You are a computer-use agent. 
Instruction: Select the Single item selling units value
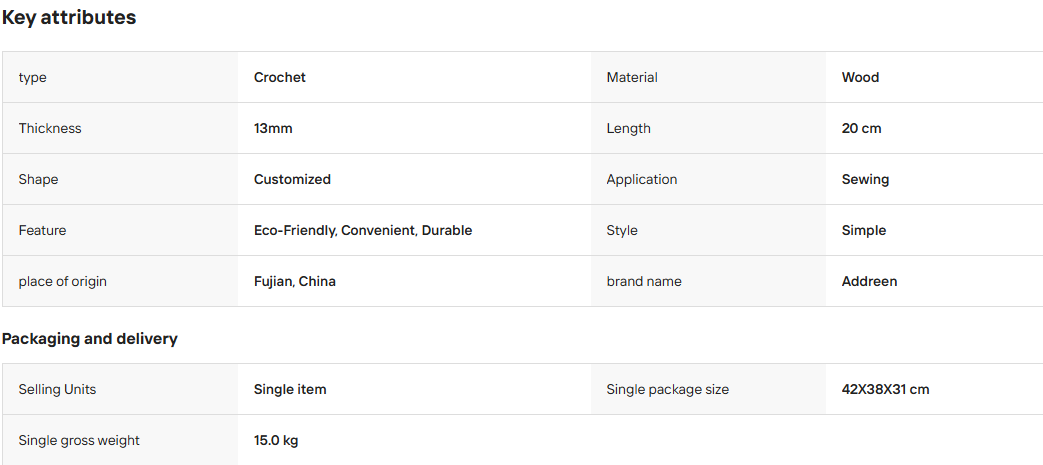tap(290, 389)
